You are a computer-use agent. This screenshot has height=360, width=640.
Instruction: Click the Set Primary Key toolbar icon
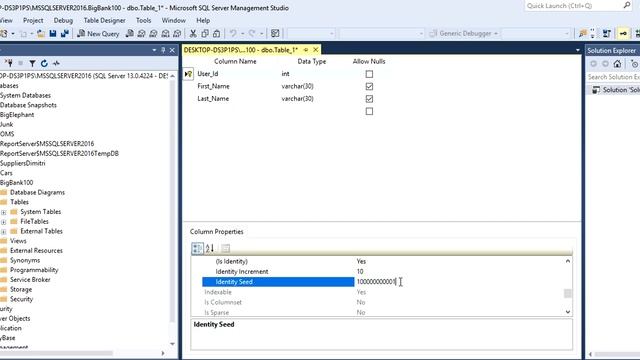tap(623, 33)
